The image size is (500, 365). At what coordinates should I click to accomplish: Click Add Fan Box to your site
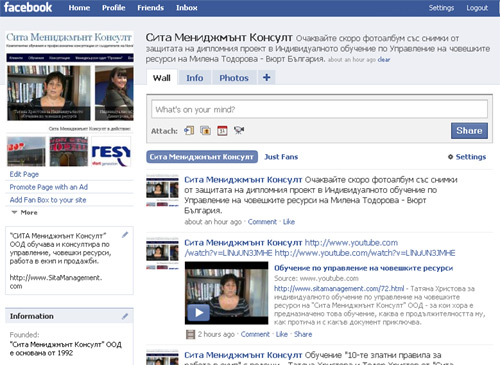[48, 200]
